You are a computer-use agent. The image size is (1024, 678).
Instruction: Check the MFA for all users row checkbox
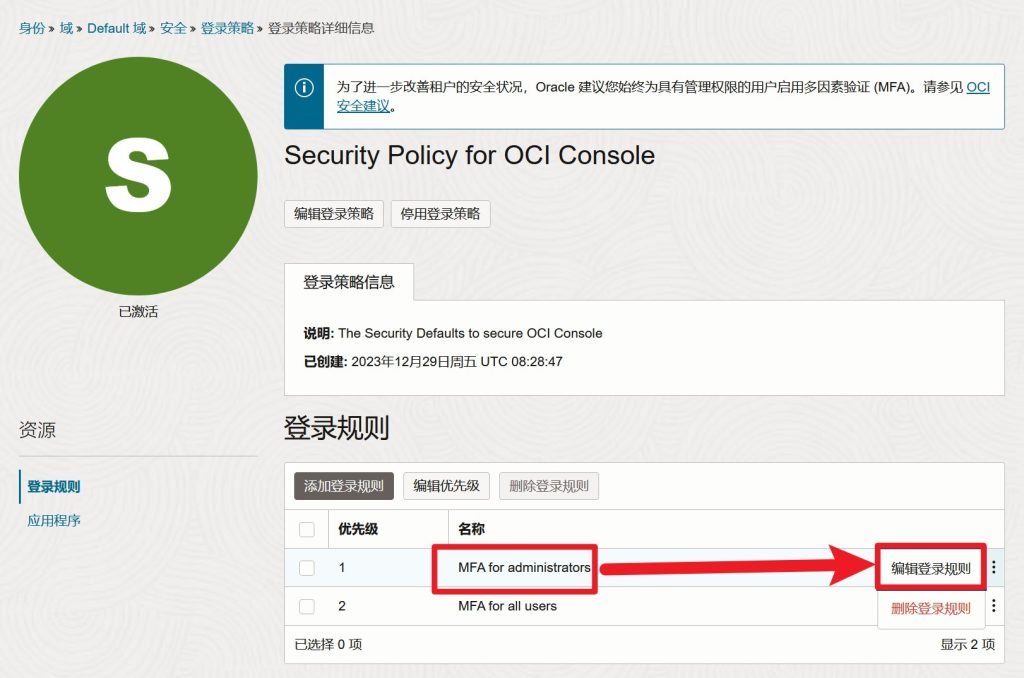point(307,606)
